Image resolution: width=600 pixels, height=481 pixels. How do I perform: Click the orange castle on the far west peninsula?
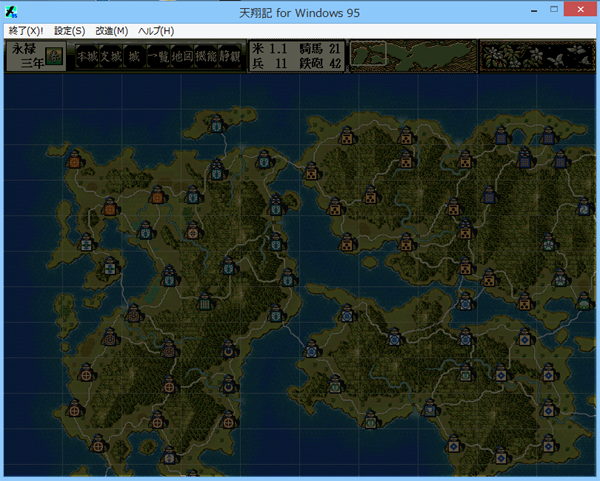pyautogui.click(x=74, y=160)
